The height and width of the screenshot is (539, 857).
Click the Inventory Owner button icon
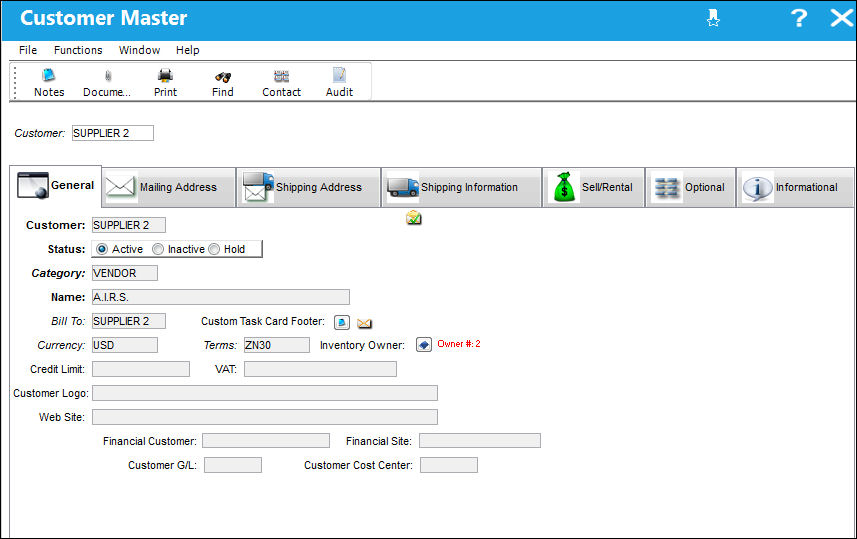424,345
